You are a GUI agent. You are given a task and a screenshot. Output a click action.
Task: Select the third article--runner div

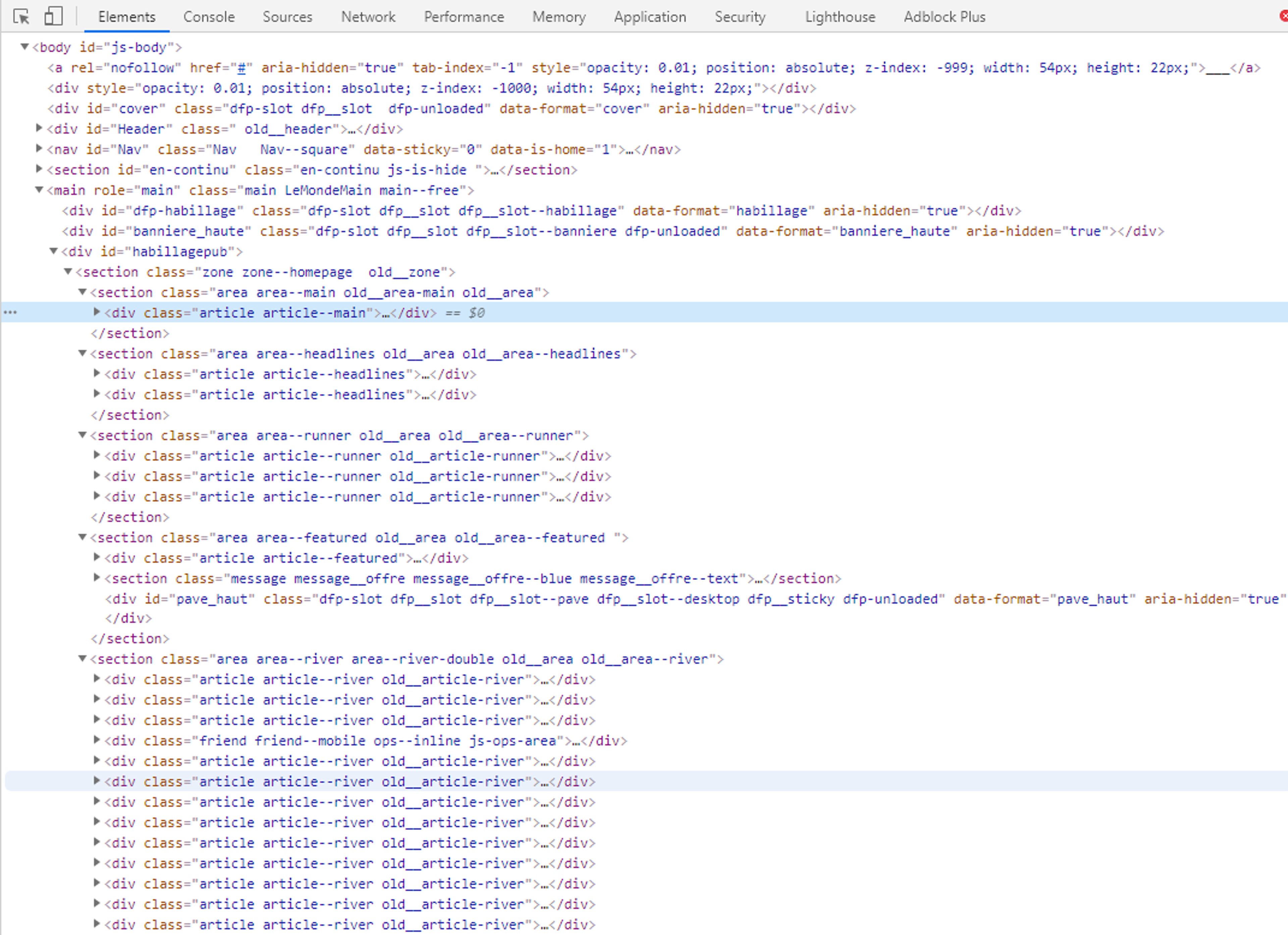click(x=358, y=497)
